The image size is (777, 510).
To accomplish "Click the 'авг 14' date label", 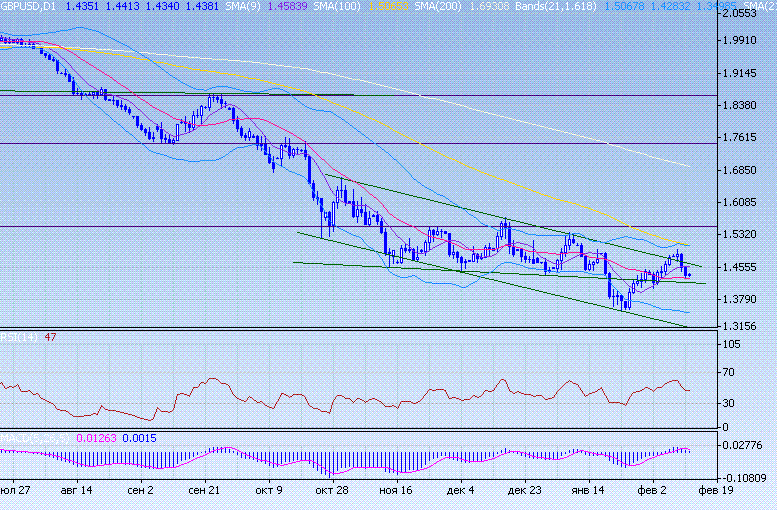I will pos(77,492).
